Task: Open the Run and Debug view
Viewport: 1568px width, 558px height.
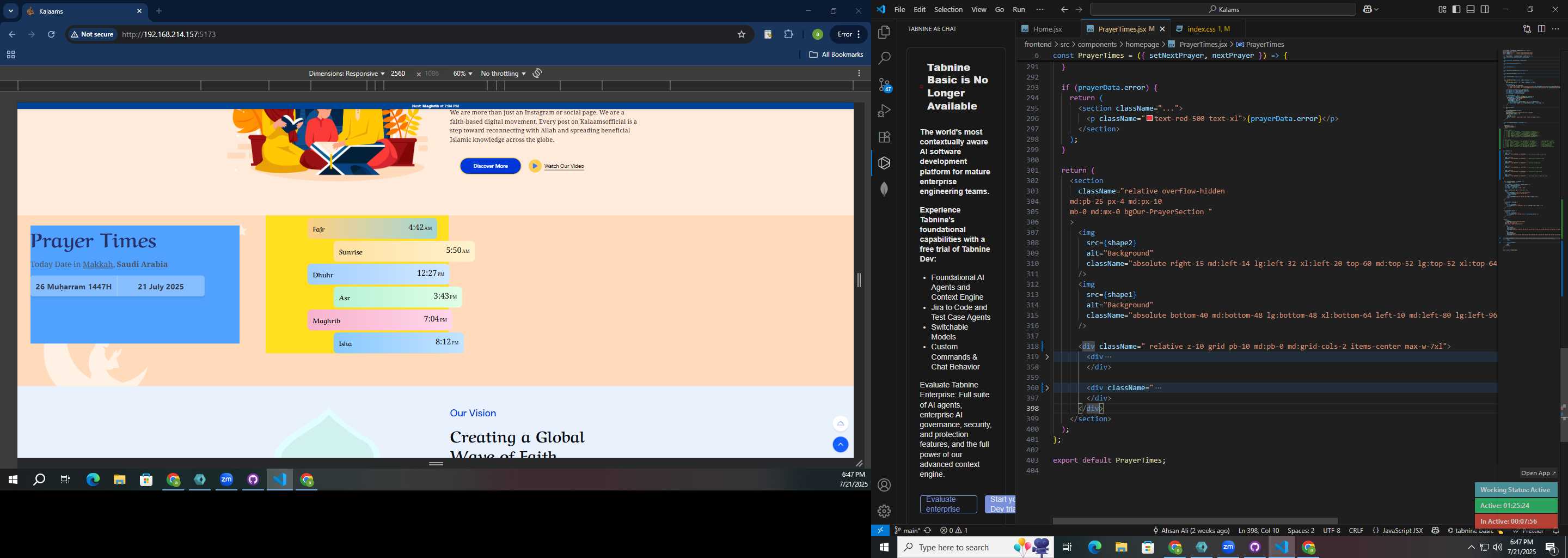Action: pos(884,111)
